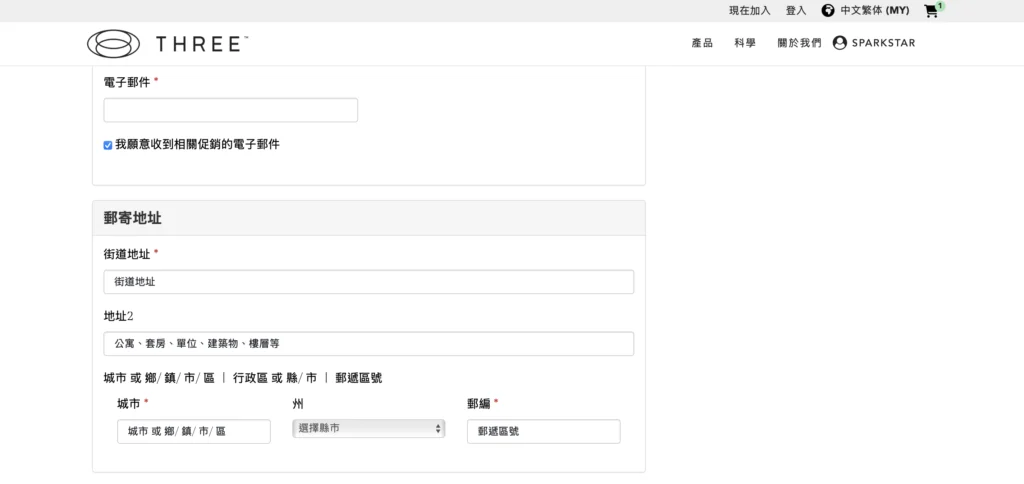1024x484 pixels.
Task: Click the 州 field label
Action: coord(298,404)
